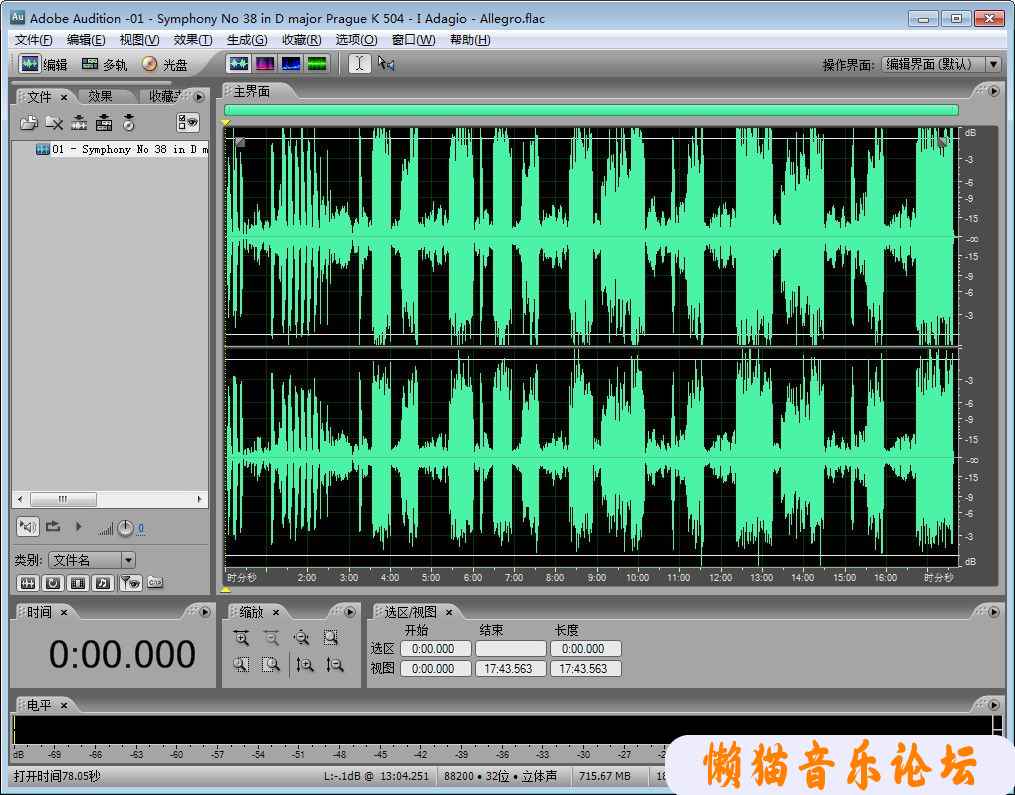Open the 主界面 panel options arrow menu
This screenshot has width=1015, height=795.
point(994,91)
